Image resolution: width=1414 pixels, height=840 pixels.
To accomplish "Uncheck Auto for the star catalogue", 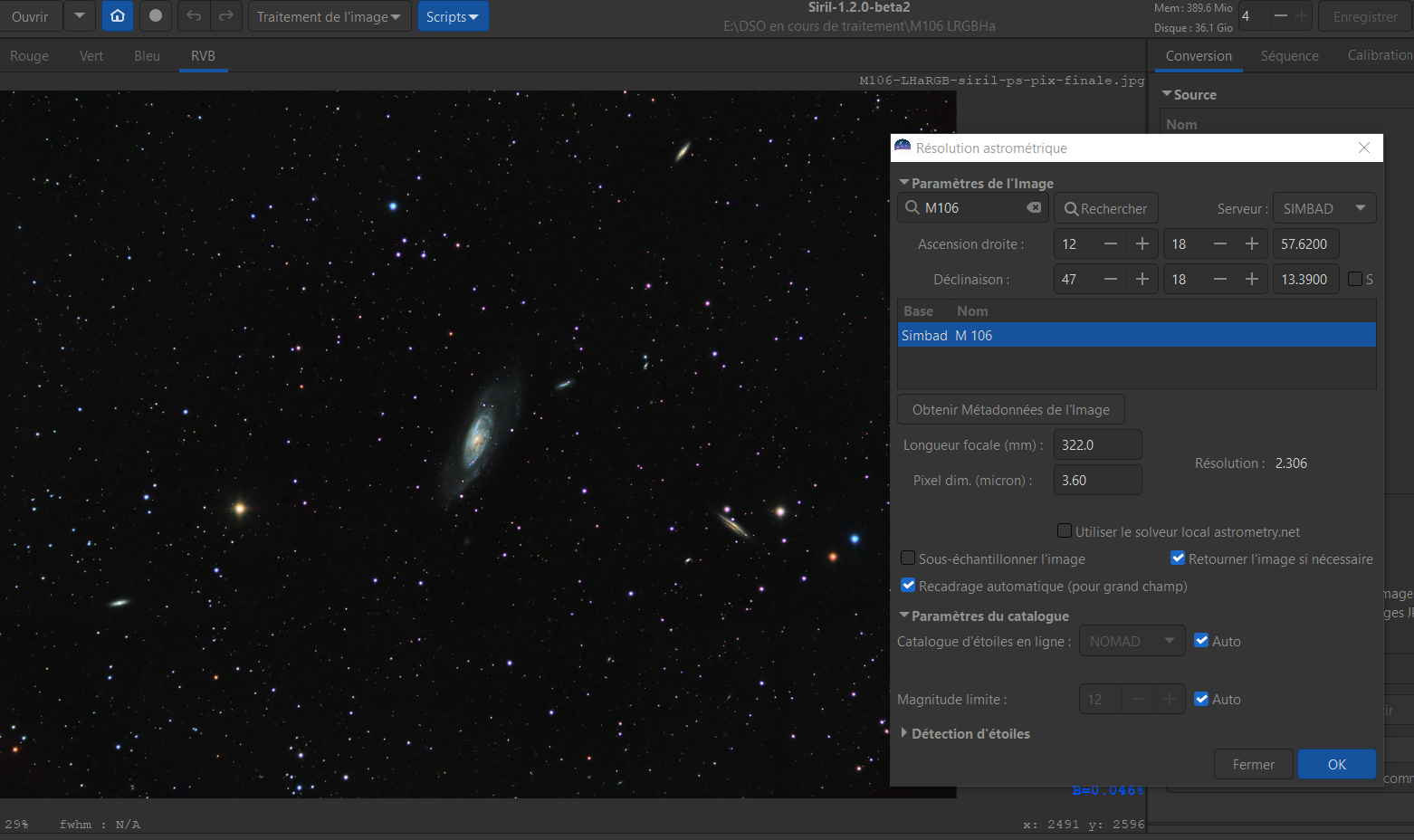I will [x=1201, y=641].
